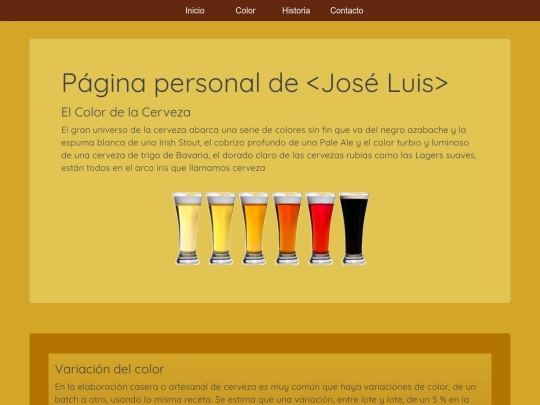Open the Historia page link
The height and width of the screenshot is (405, 540).
point(296,11)
